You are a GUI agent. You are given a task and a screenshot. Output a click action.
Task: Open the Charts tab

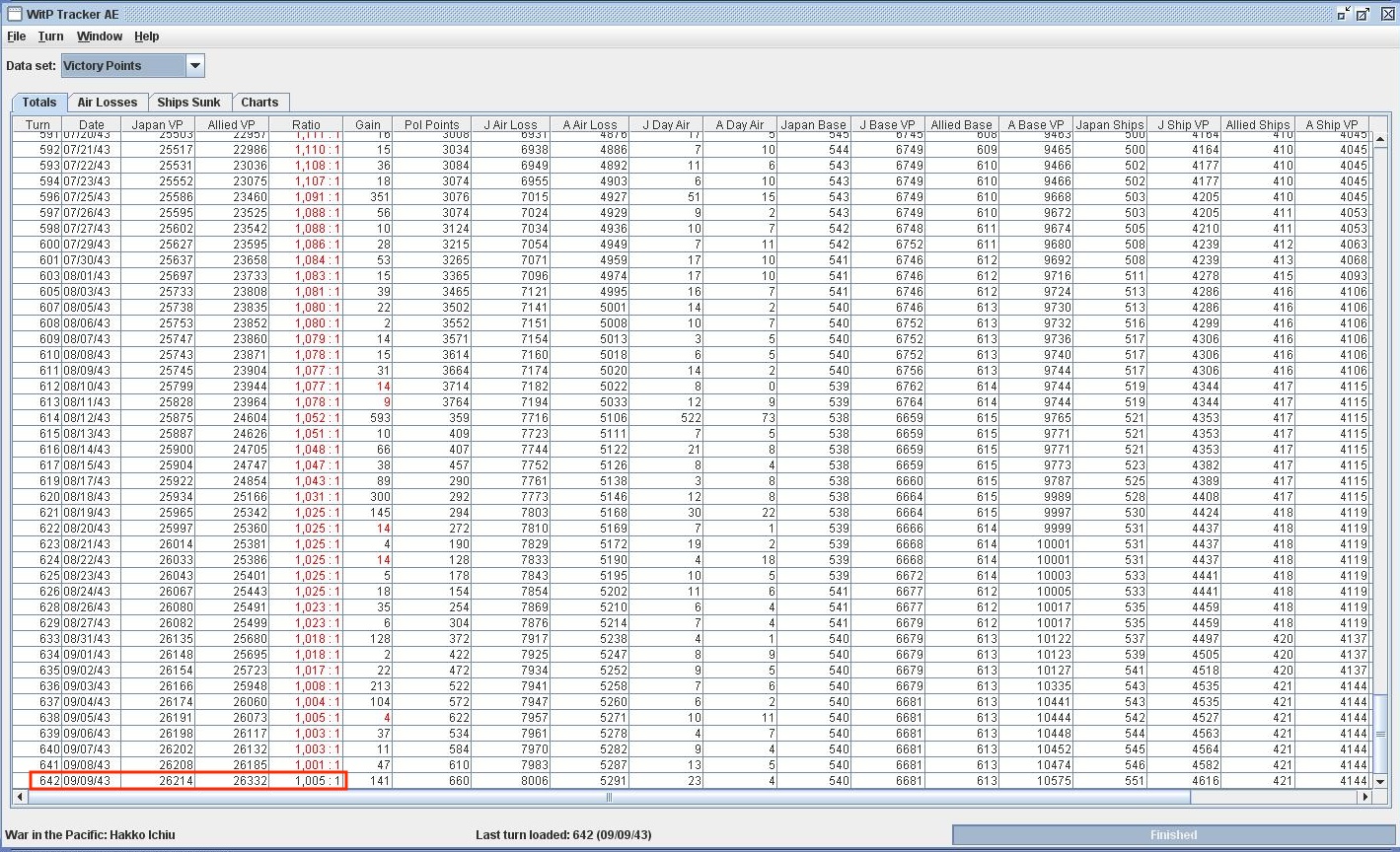point(259,102)
